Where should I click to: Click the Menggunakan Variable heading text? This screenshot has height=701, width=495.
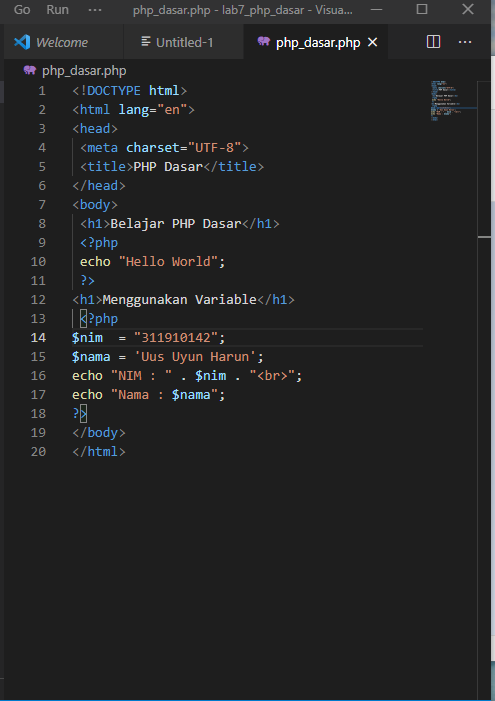(179, 300)
